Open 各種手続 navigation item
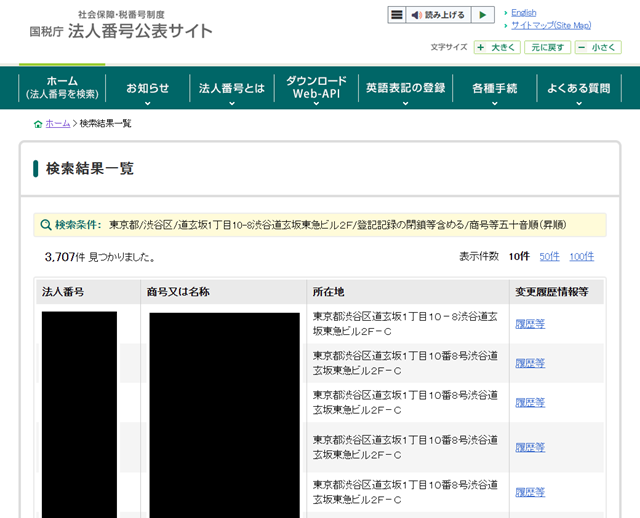 click(x=494, y=88)
